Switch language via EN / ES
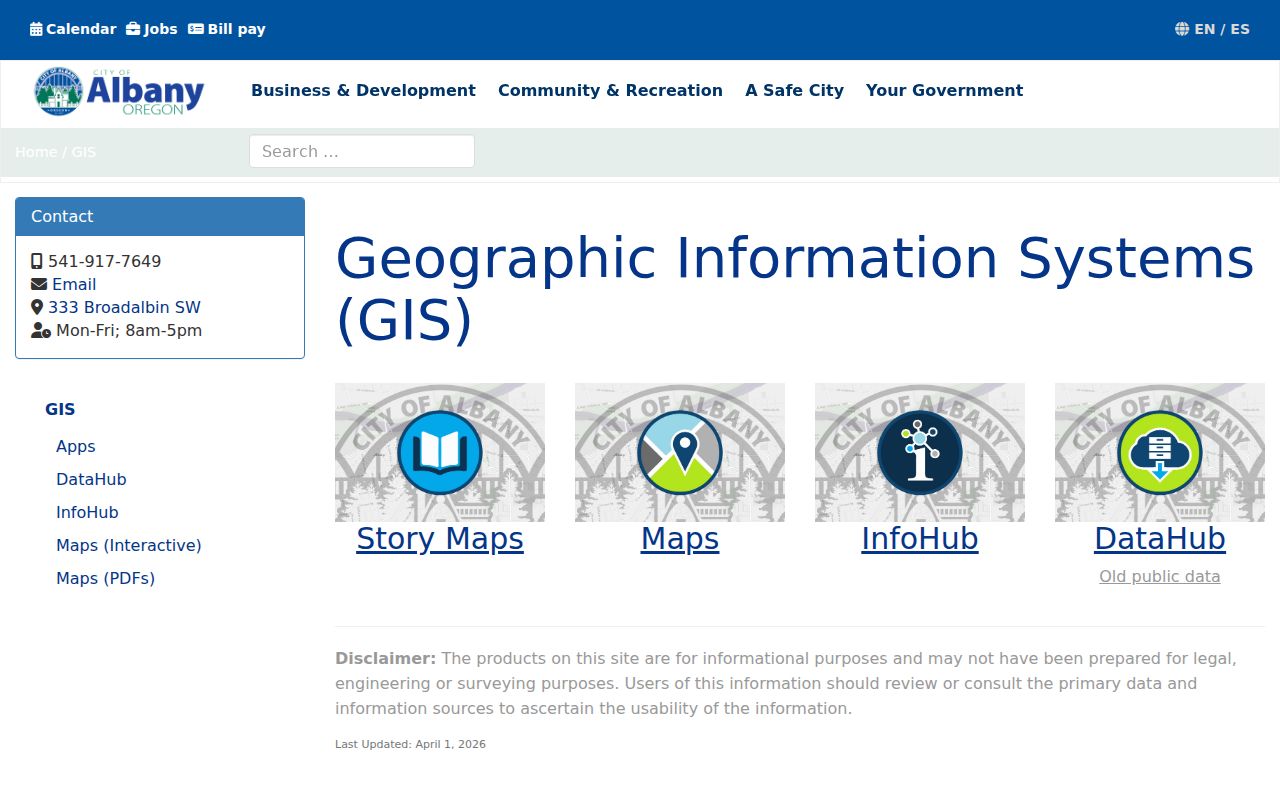The width and height of the screenshot is (1280, 800). (x=1221, y=29)
